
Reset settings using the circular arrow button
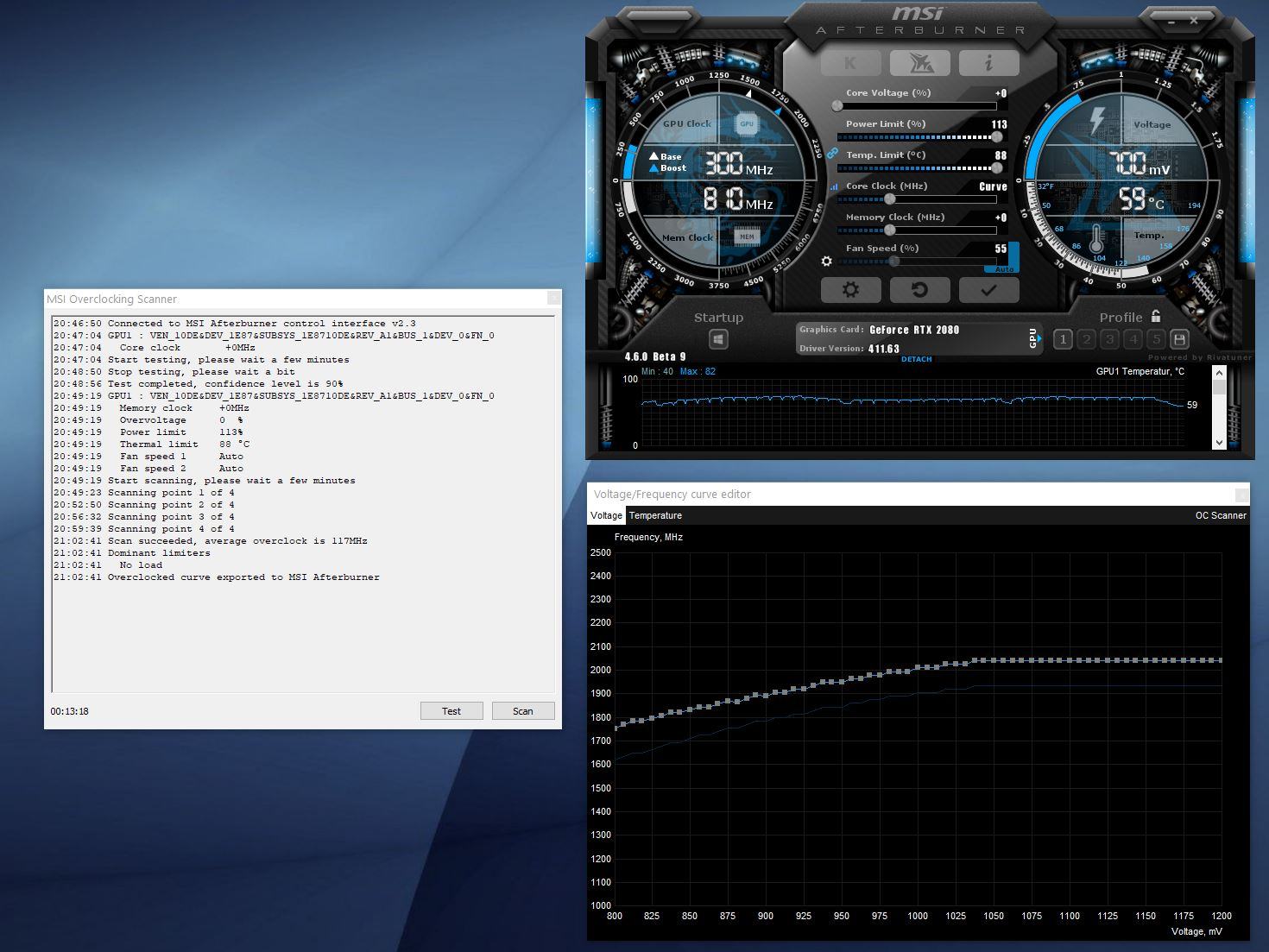(x=919, y=290)
